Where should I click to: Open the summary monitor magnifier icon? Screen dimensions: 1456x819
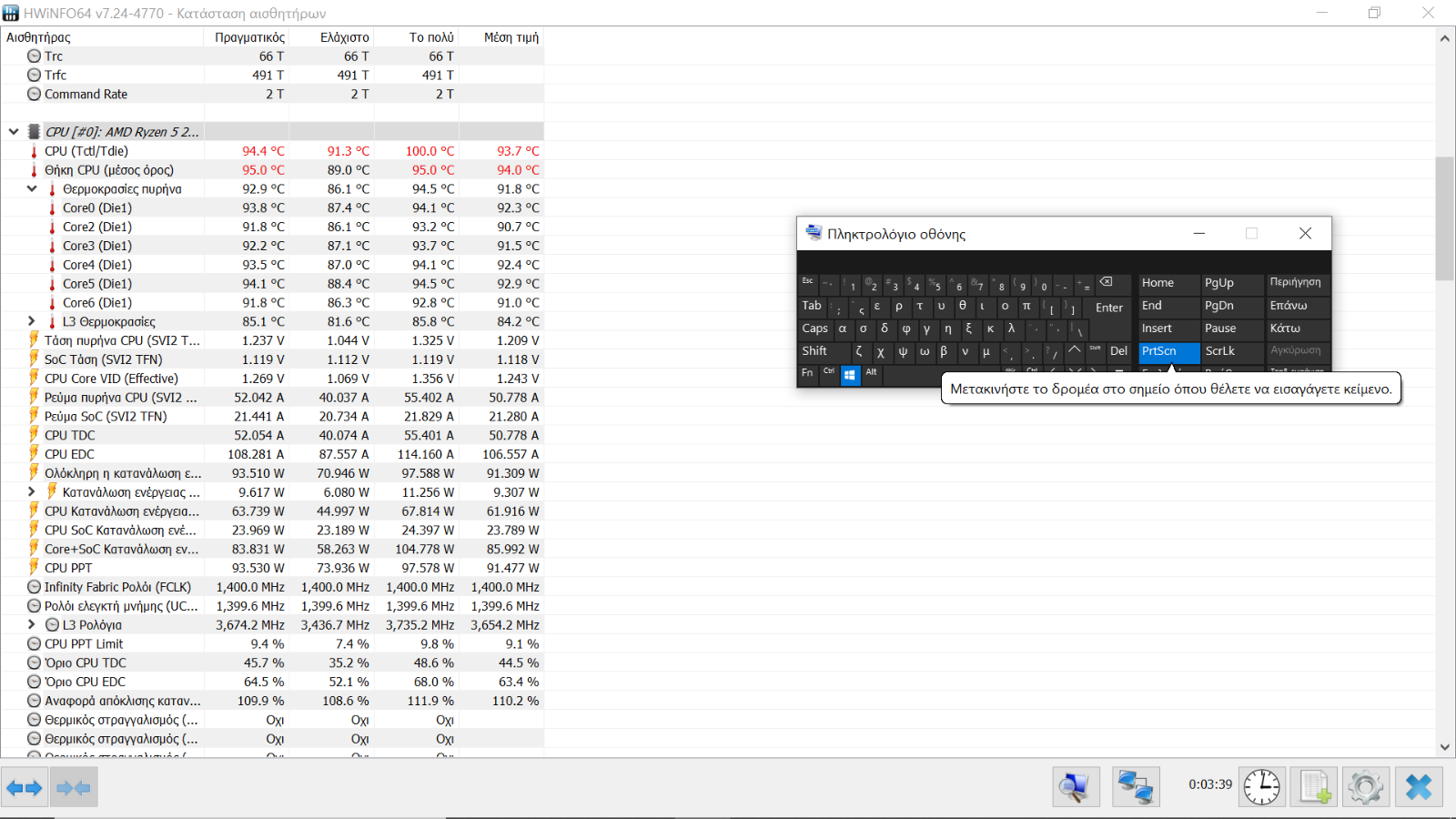(x=1076, y=787)
